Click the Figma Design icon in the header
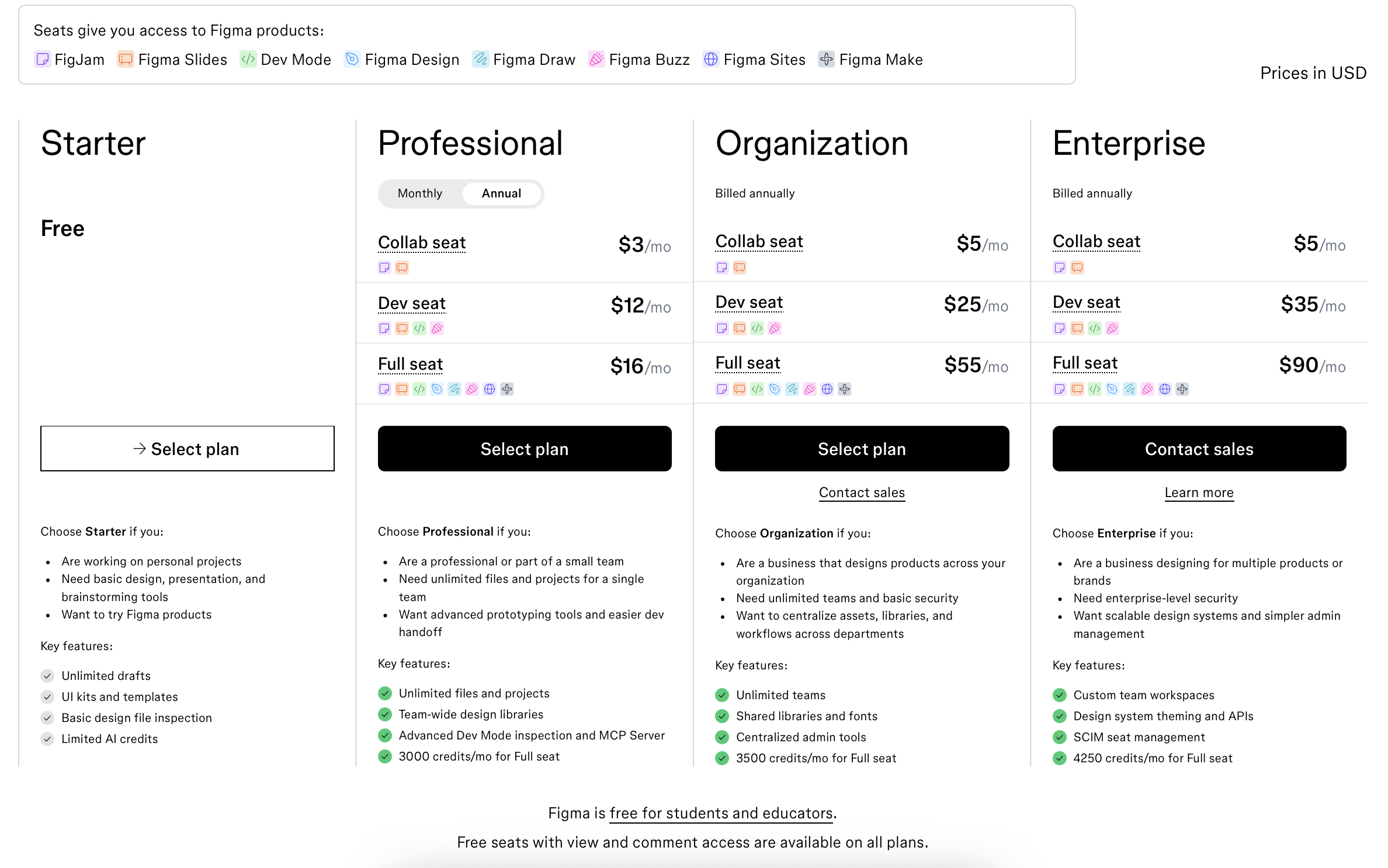 [x=352, y=60]
